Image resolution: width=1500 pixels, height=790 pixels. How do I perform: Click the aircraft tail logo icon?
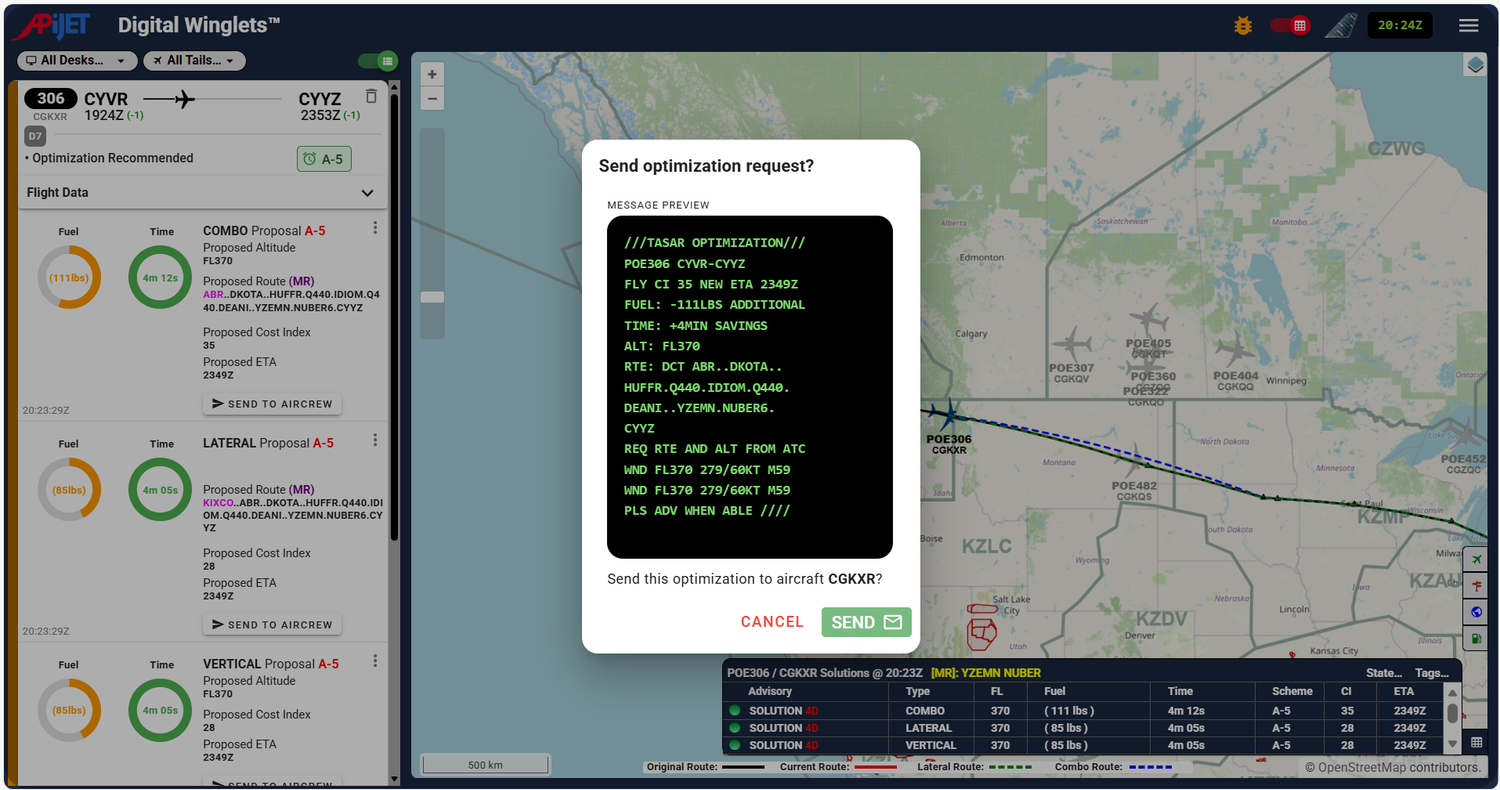1341,26
